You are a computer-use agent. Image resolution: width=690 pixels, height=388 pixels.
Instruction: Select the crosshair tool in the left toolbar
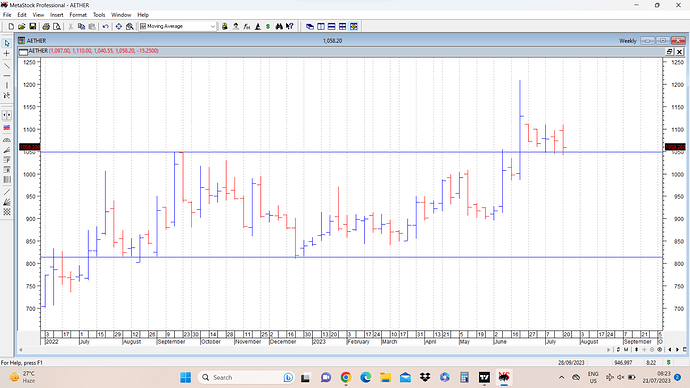(7, 54)
